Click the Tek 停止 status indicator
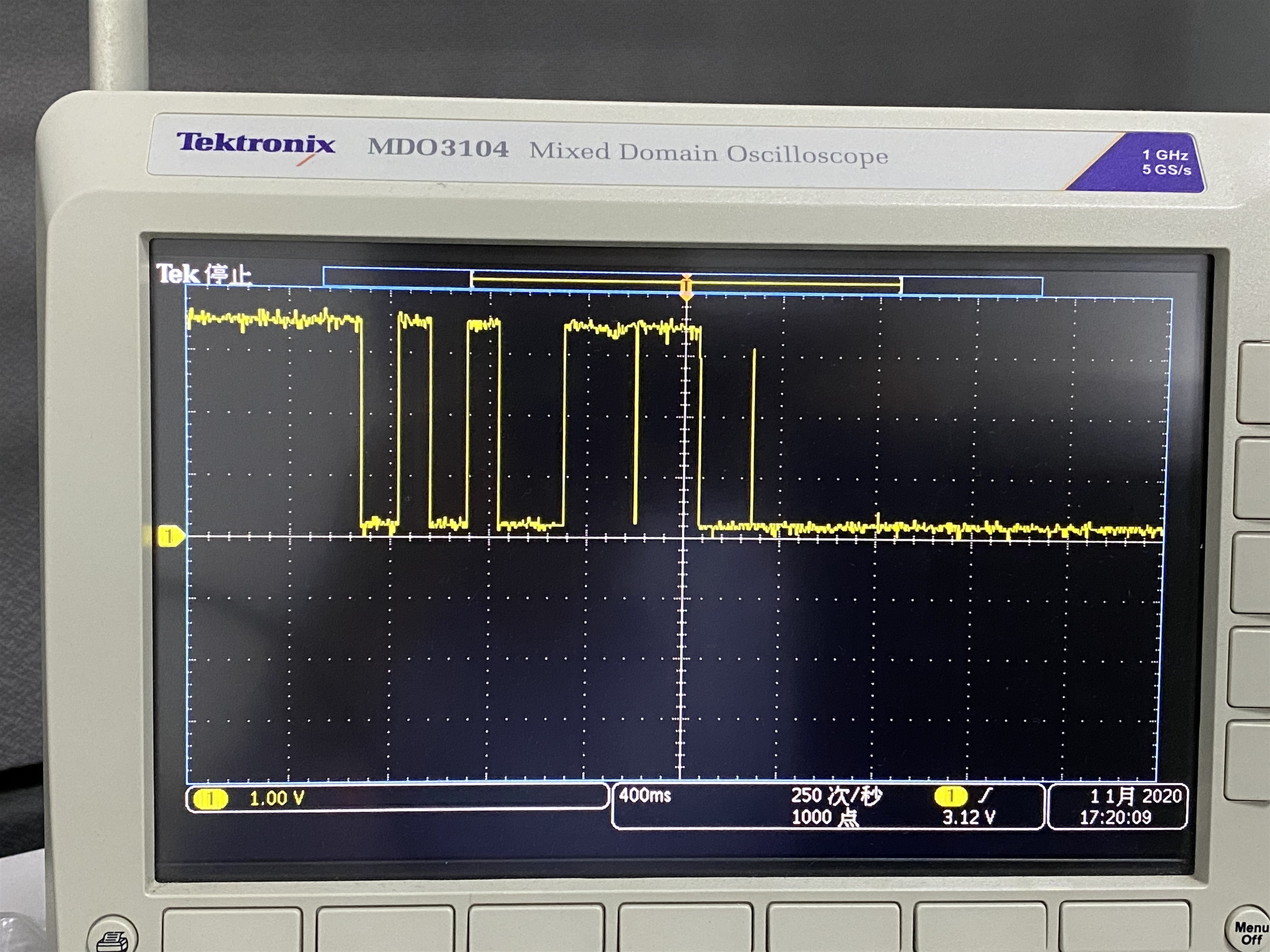Viewport: 1270px width, 952px height. pos(204,275)
